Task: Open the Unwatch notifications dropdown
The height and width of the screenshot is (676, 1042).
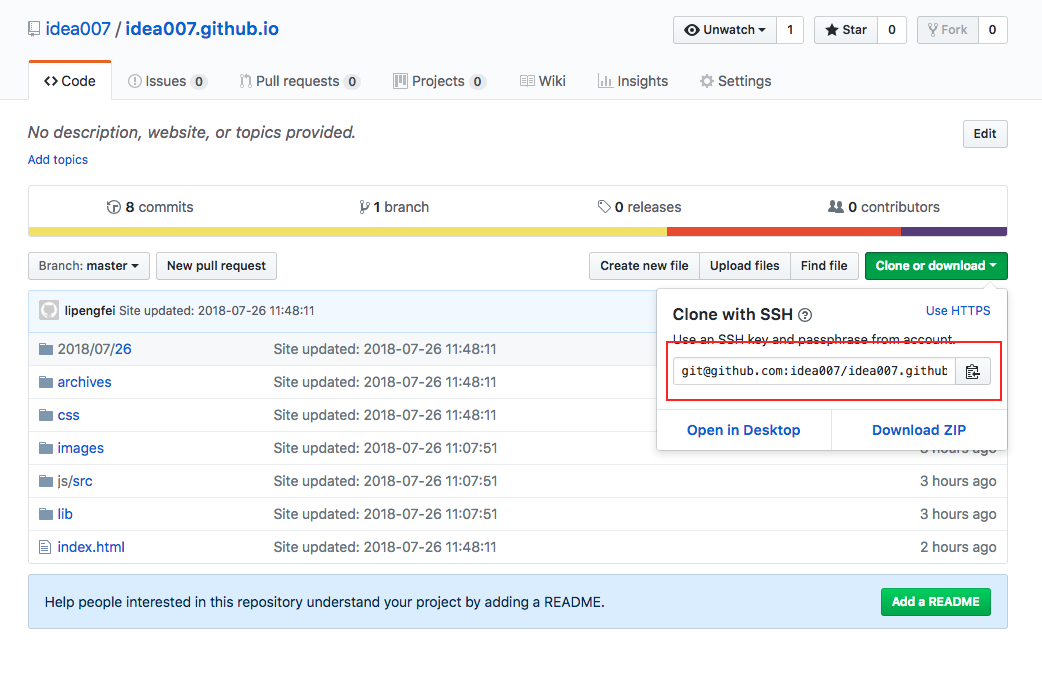Action: click(724, 30)
